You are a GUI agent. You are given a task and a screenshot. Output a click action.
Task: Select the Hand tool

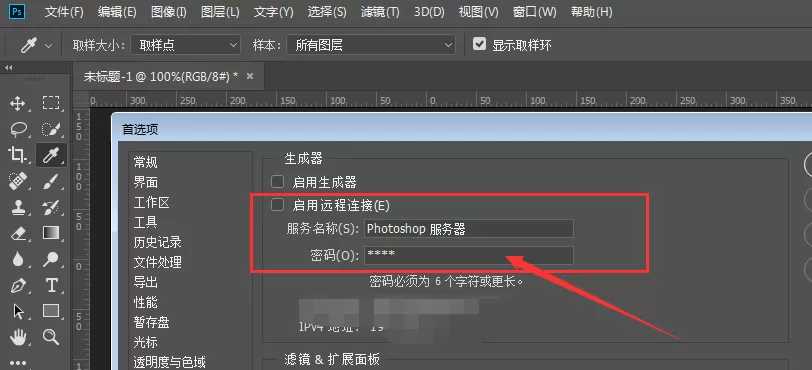[x=18, y=337]
